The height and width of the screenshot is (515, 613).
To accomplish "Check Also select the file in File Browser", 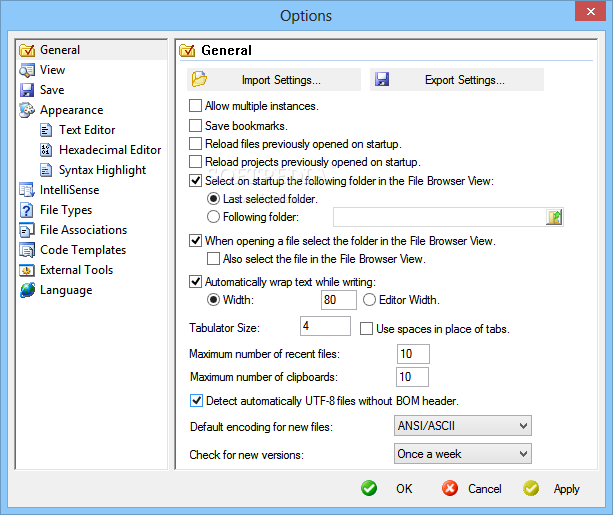I will tap(213, 258).
